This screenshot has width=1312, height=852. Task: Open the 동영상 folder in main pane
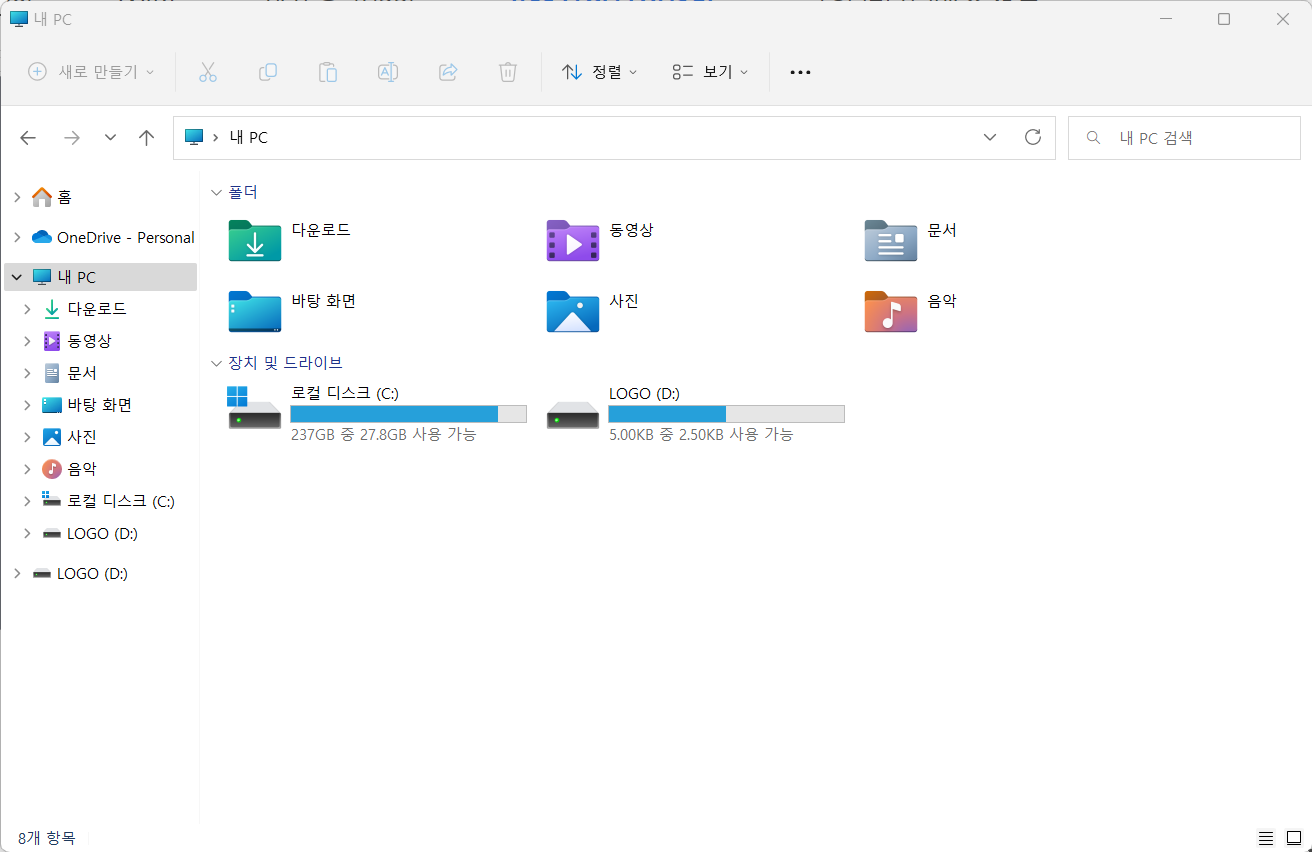[x=572, y=241]
